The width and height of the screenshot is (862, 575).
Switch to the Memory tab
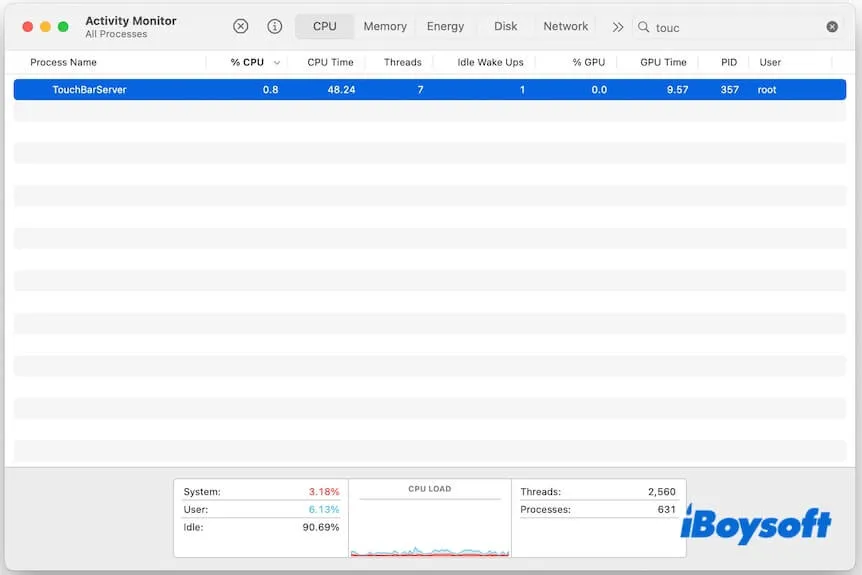coord(384,27)
